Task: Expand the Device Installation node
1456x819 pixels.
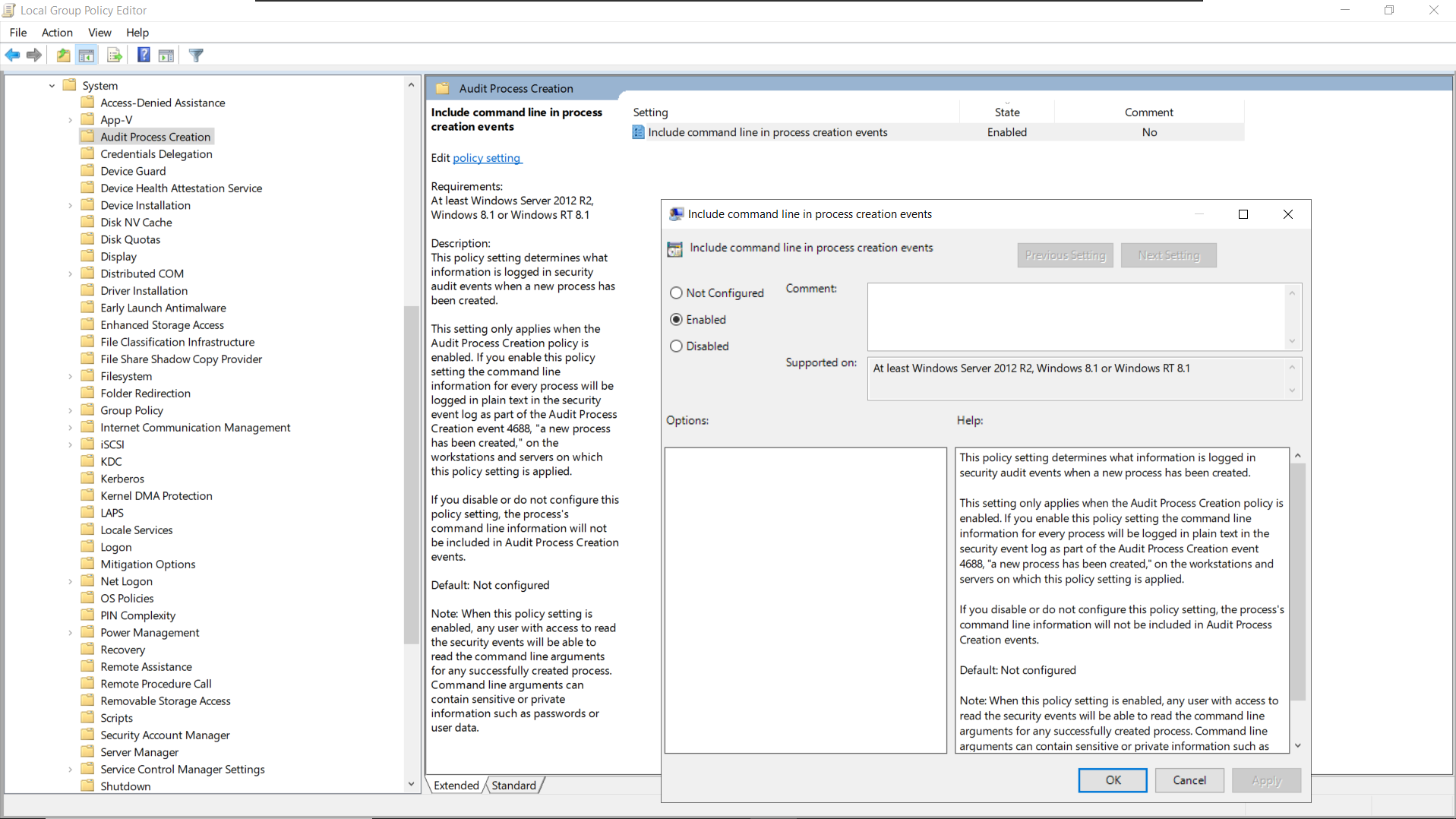Action: tap(70, 205)
